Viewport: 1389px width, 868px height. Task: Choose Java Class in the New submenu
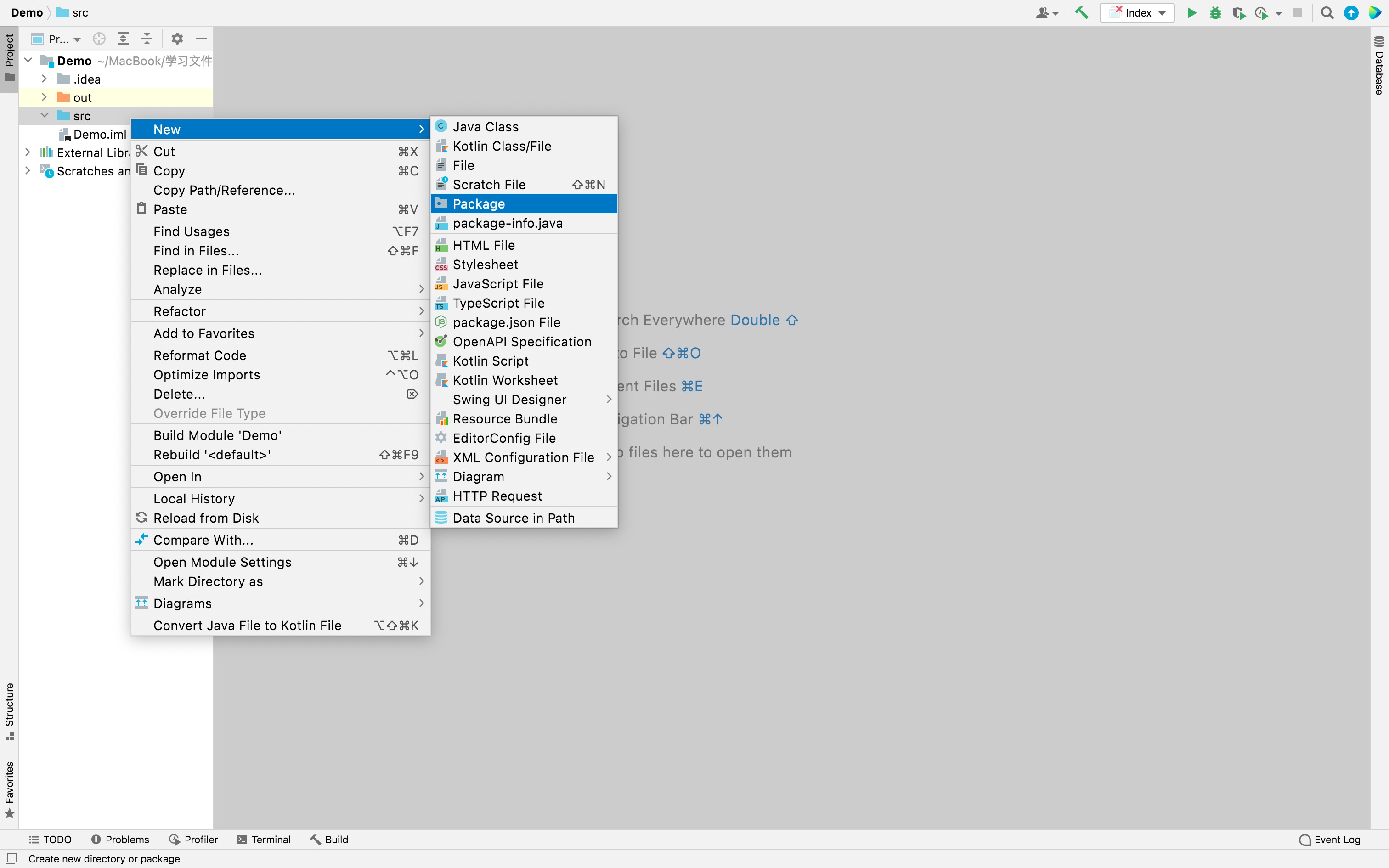[x=485, y=126]
